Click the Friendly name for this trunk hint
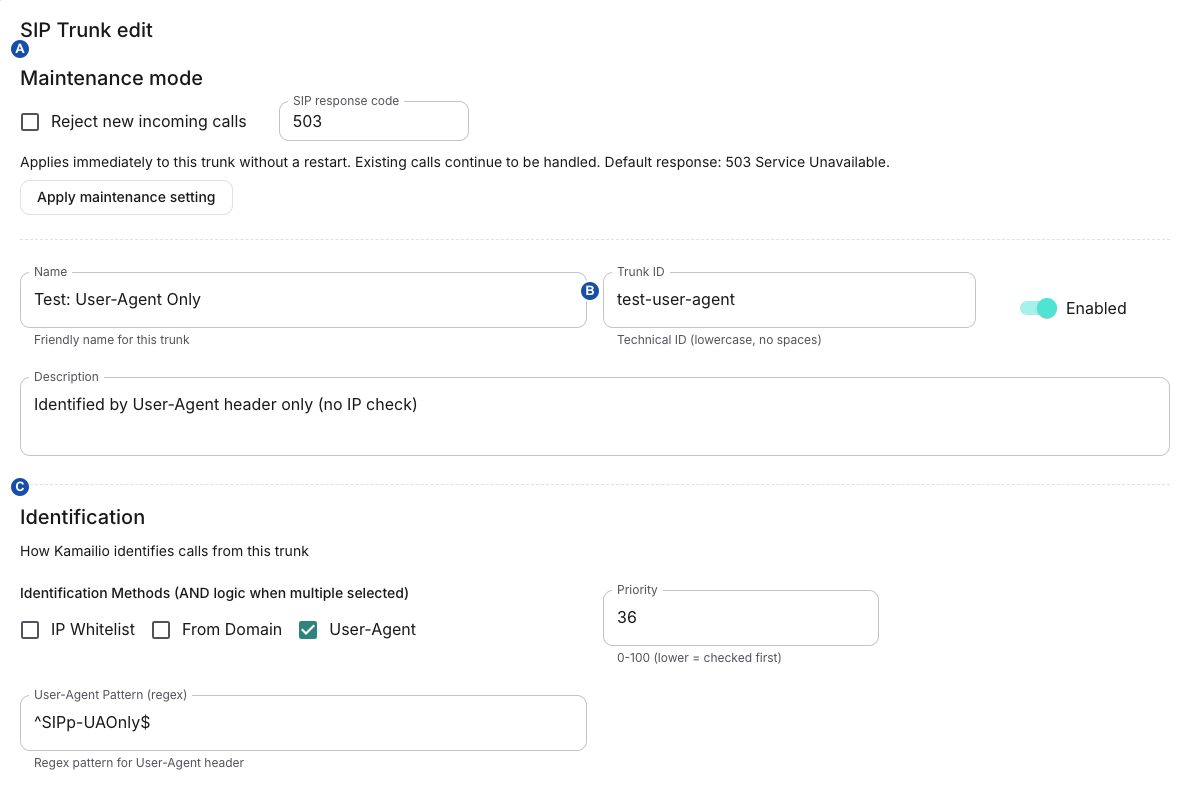Screen dimensions: 1189x786 (x=111, y=340)
